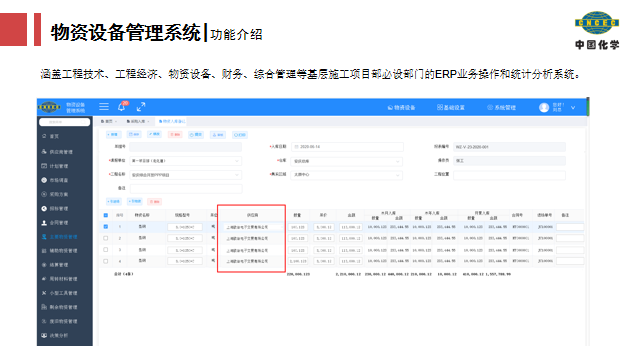Viewport: 640px width, 360px height.
Task: Open the user account dropdown chevron
Action: click(x=573, y=108)
